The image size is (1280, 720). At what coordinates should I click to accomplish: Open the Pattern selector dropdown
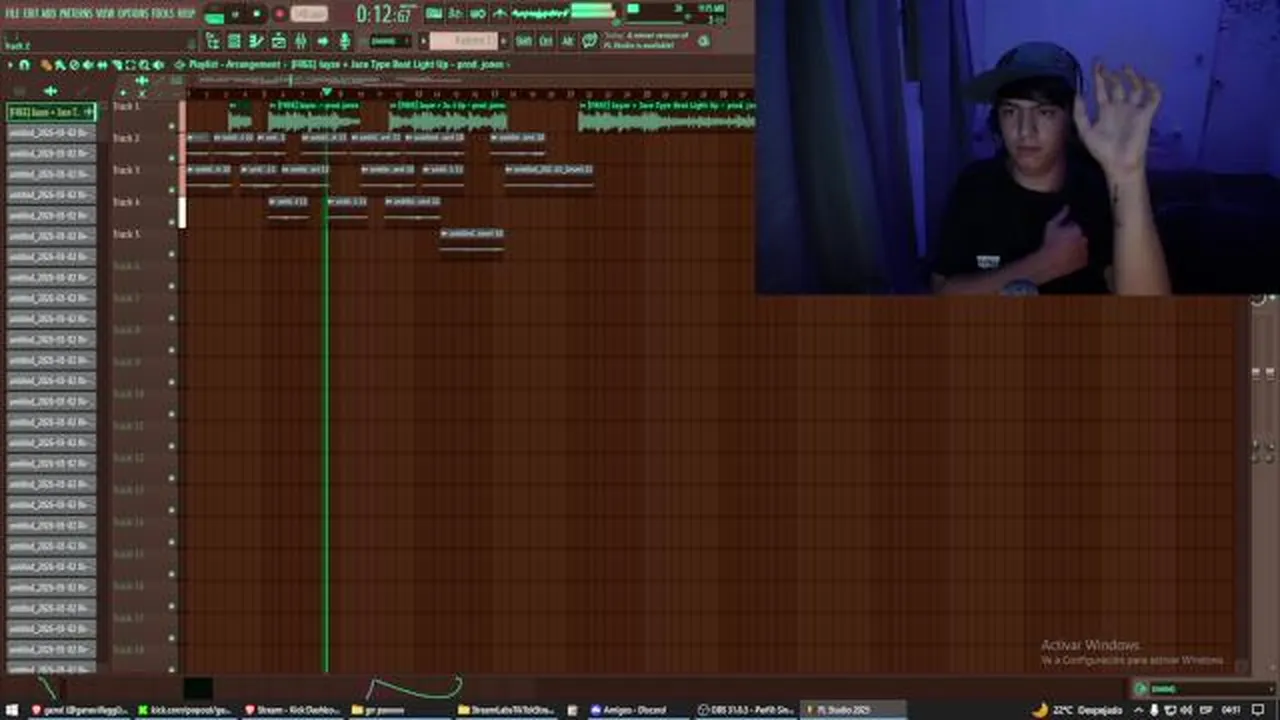click(x=463, y=41)
